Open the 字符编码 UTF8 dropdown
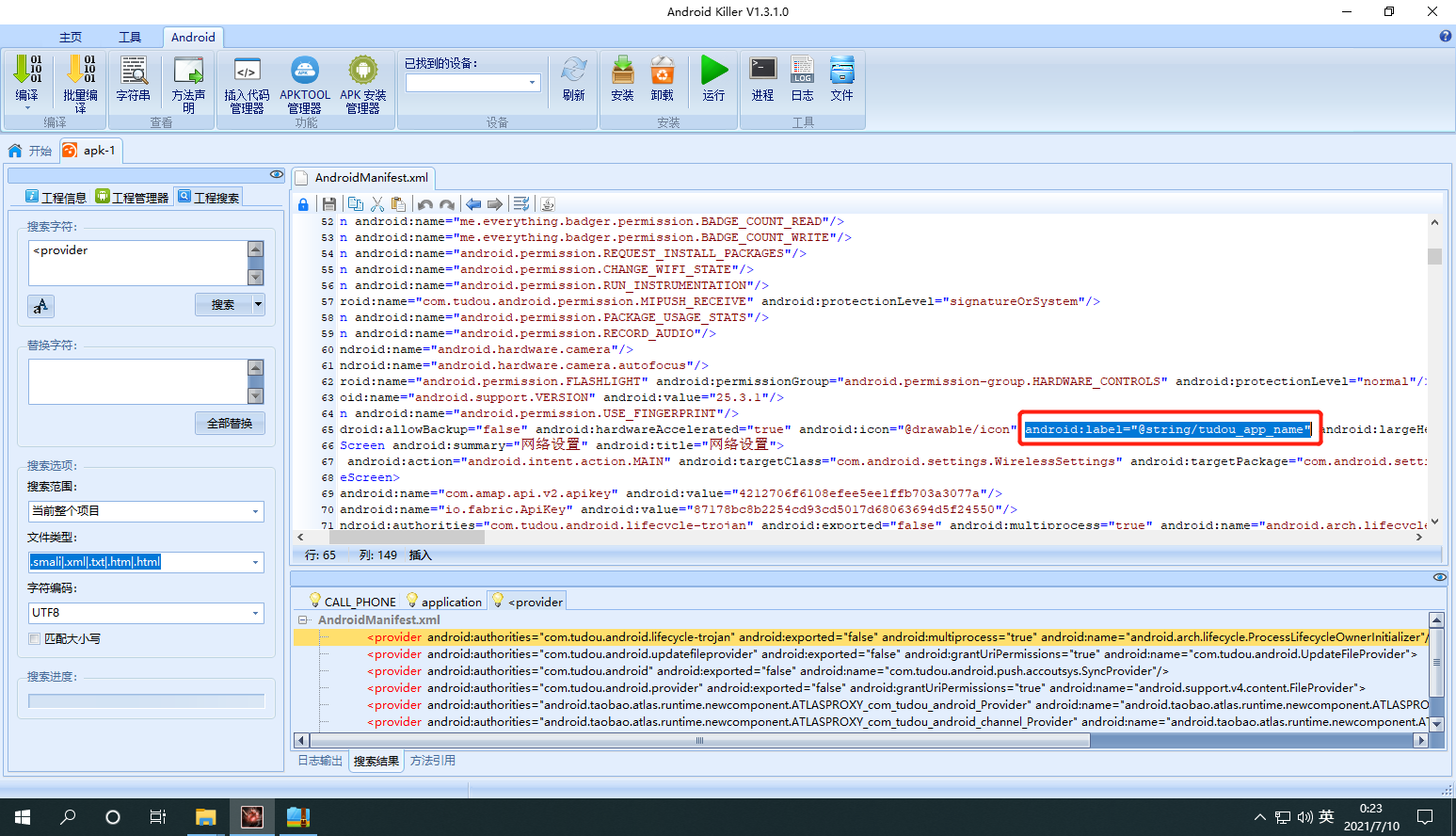 point(146,613)
